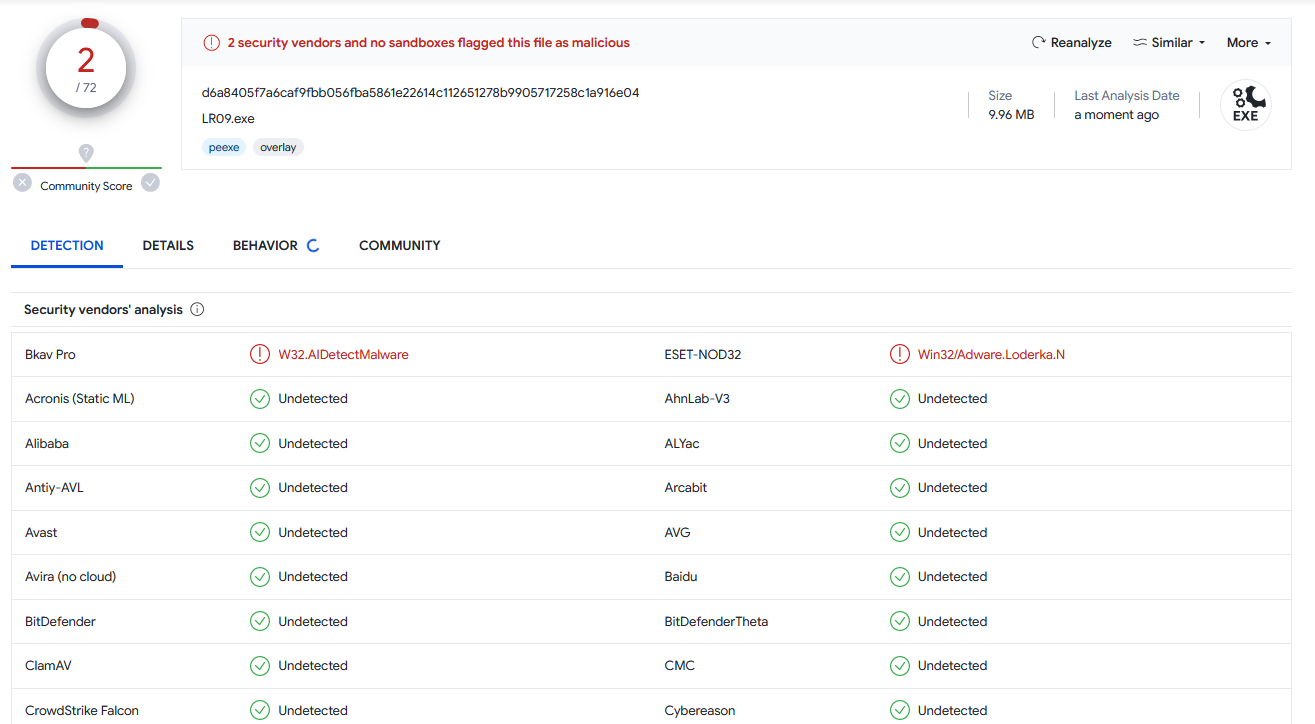Click Bkav Pro malicious warning icon
1315x724 pixels.
pos(260,354)
